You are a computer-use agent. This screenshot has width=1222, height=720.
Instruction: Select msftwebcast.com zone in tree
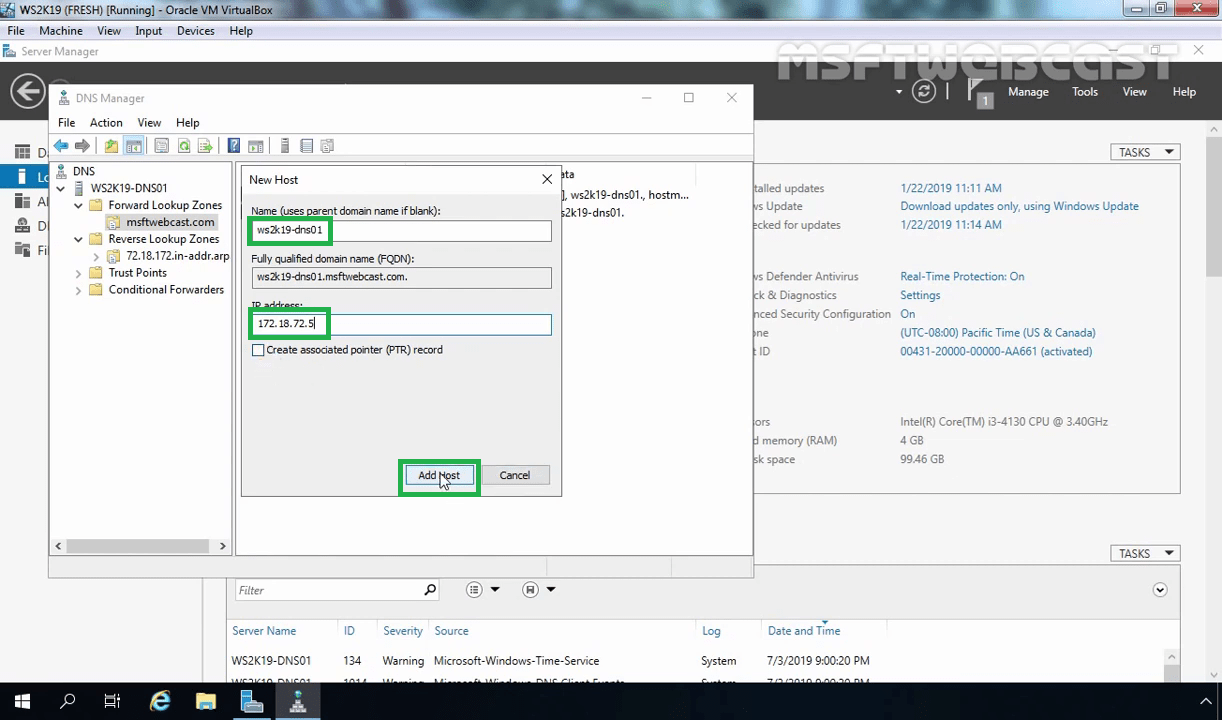(x=170, y=222)
